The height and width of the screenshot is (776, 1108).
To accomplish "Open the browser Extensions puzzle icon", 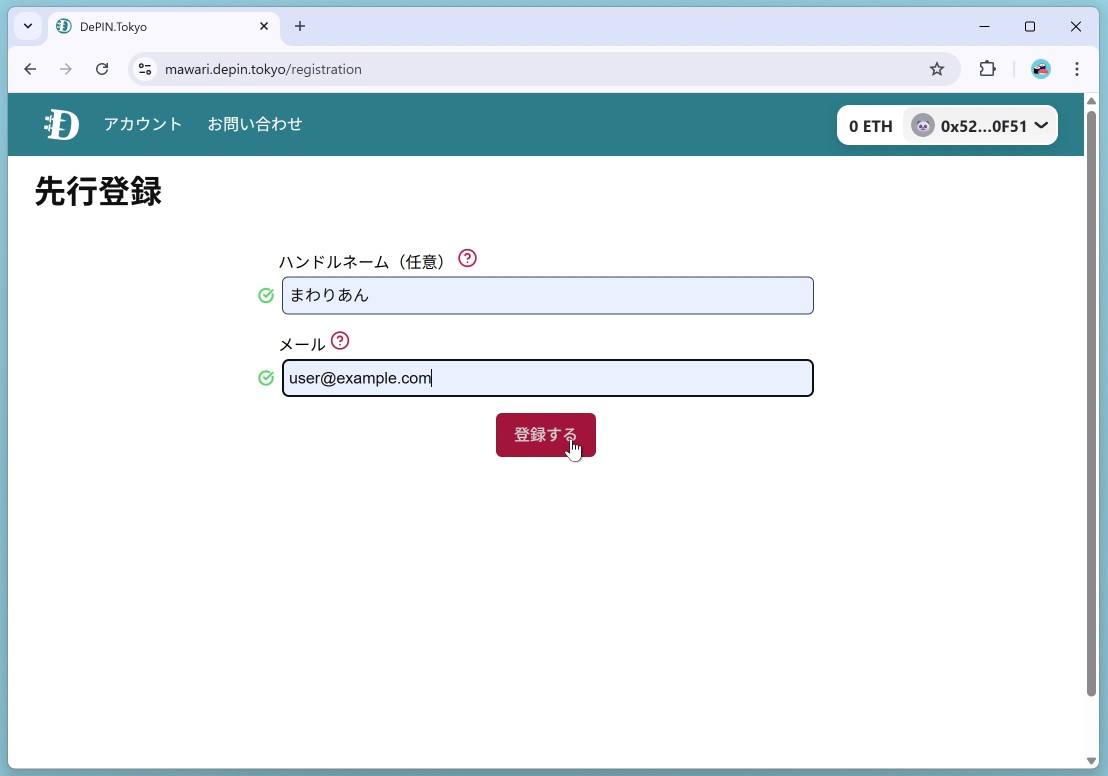I will point(987,69).
